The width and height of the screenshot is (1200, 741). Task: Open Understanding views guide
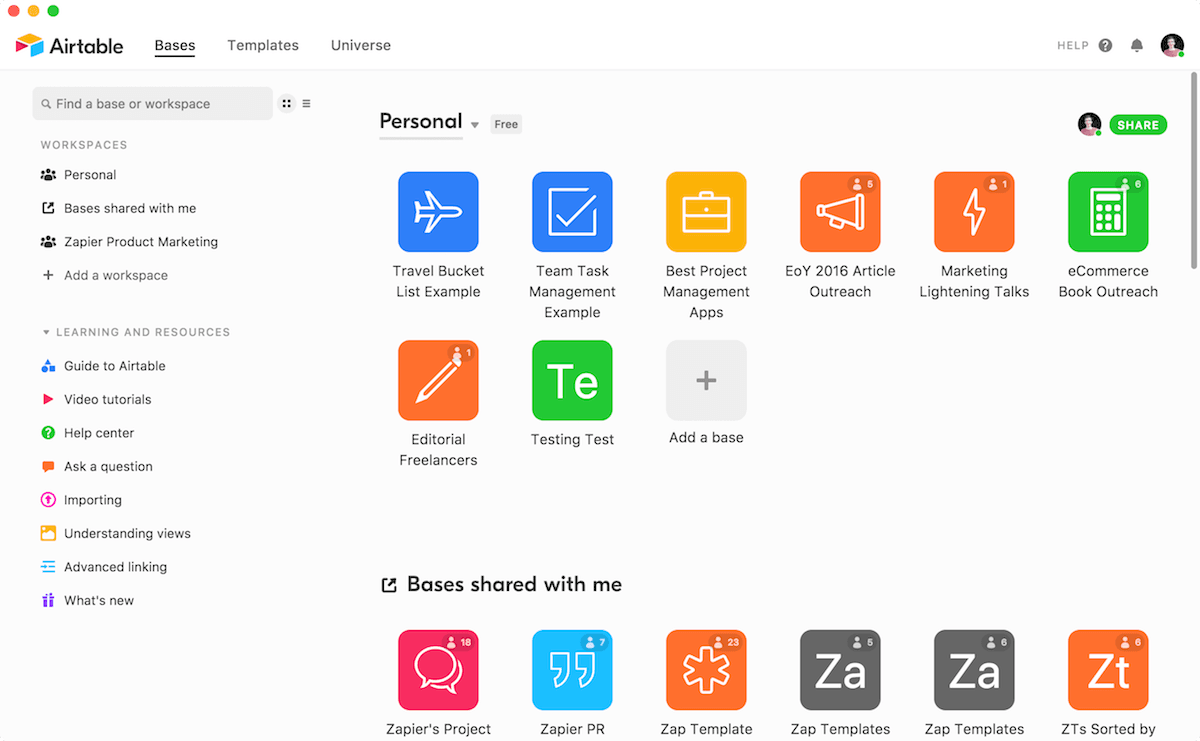[x=116, y=533]
